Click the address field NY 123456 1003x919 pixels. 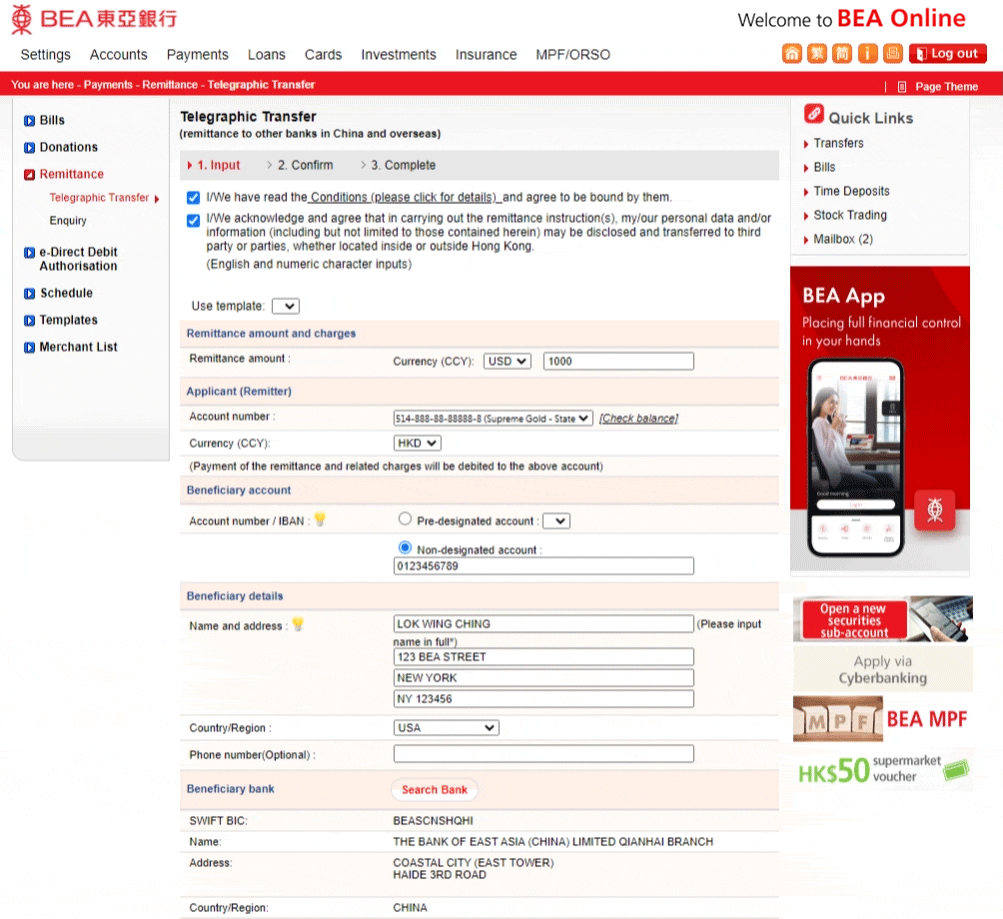(544, 699)
